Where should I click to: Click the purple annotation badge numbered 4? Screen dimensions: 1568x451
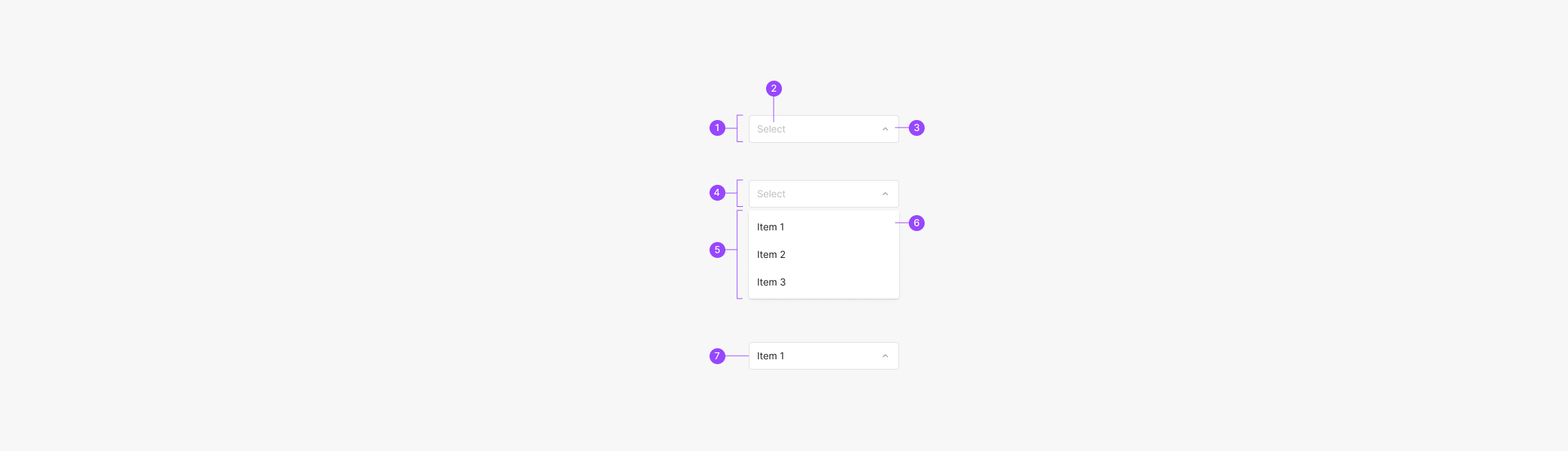tap(717, 193)
